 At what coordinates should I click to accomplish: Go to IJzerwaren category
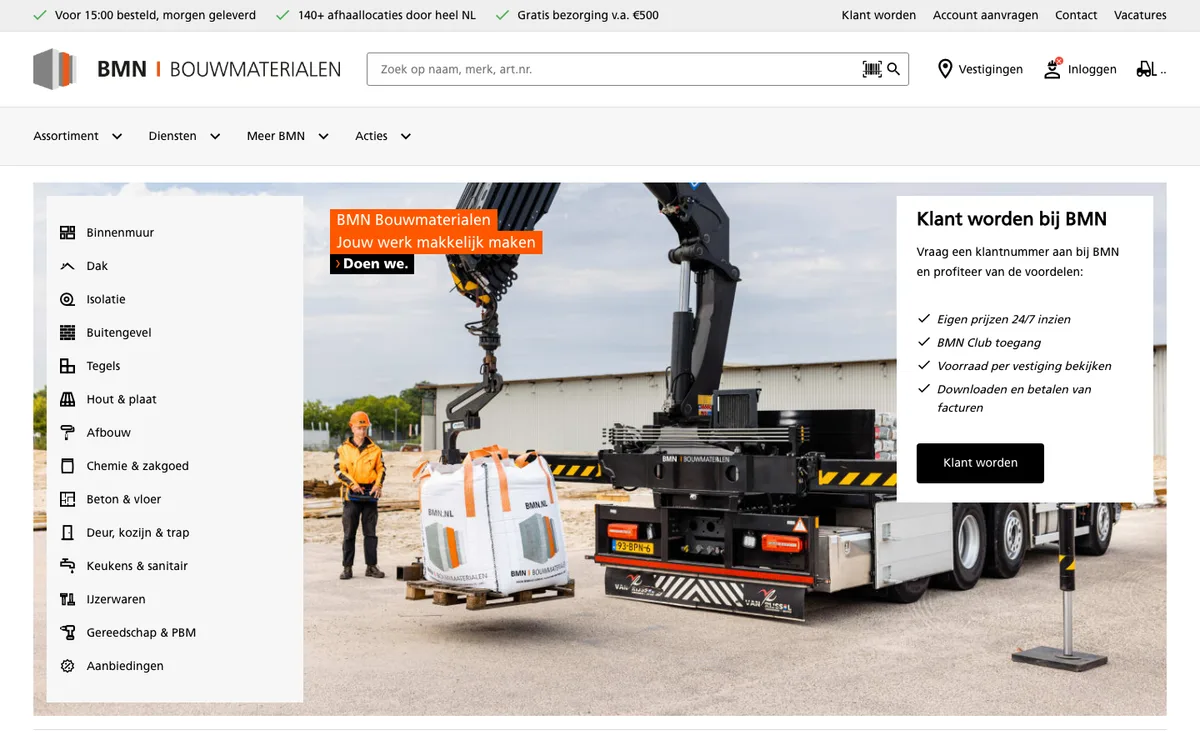coord(116,599)
